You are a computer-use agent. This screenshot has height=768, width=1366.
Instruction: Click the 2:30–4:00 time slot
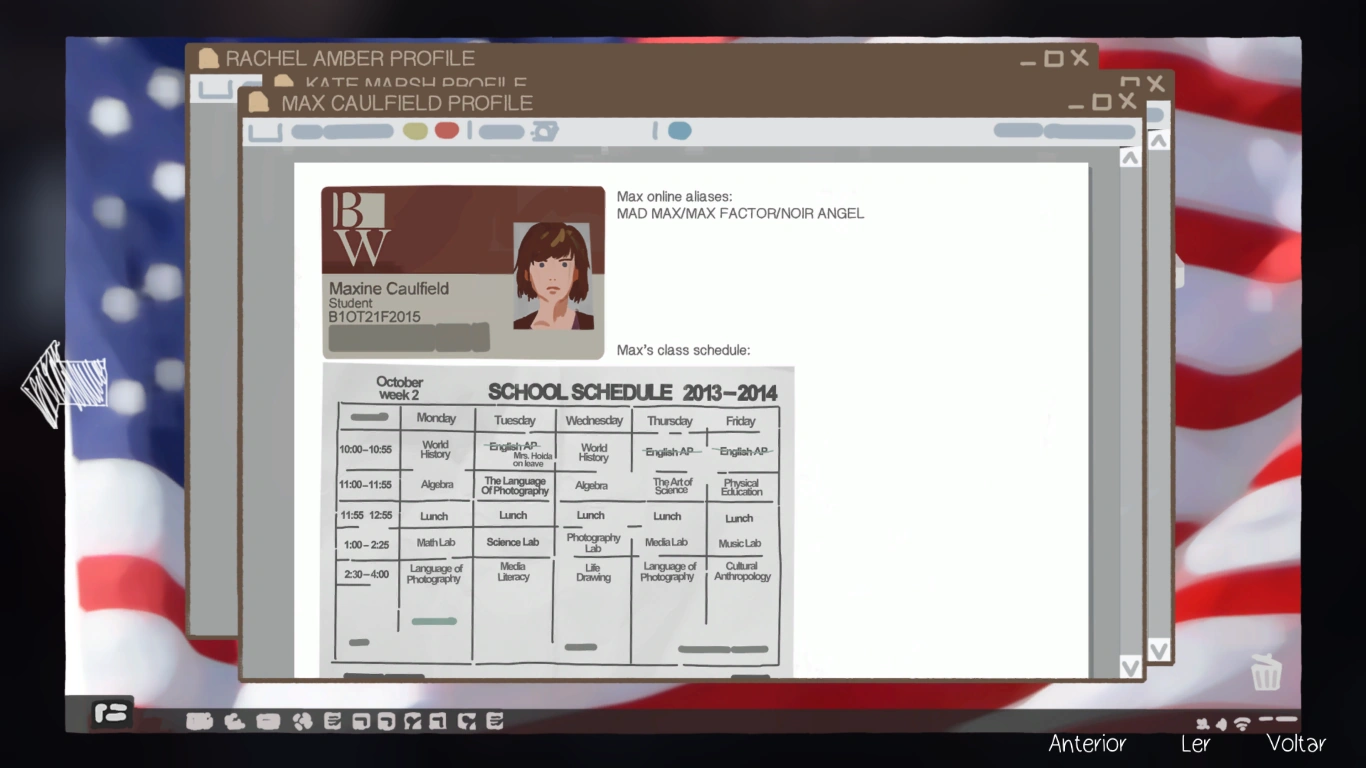click(x=366, y=575)
